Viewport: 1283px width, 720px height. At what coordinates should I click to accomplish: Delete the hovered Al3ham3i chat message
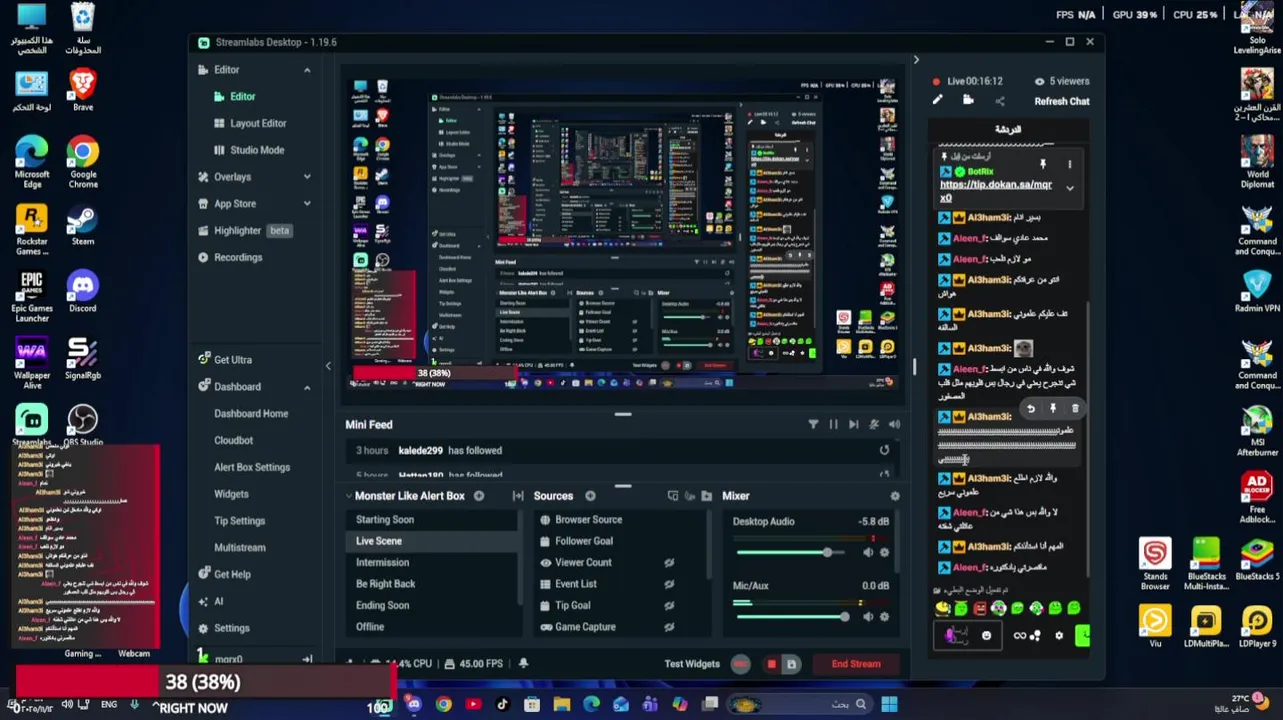pyautogui.click(x=1075, y=408)
